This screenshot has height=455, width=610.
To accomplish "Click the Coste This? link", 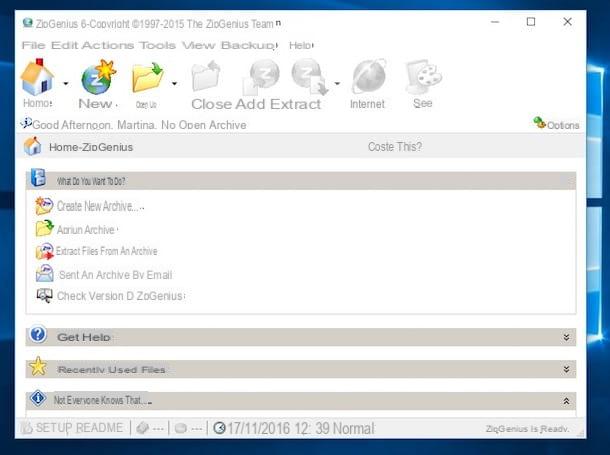I will [x=394, y=147].
